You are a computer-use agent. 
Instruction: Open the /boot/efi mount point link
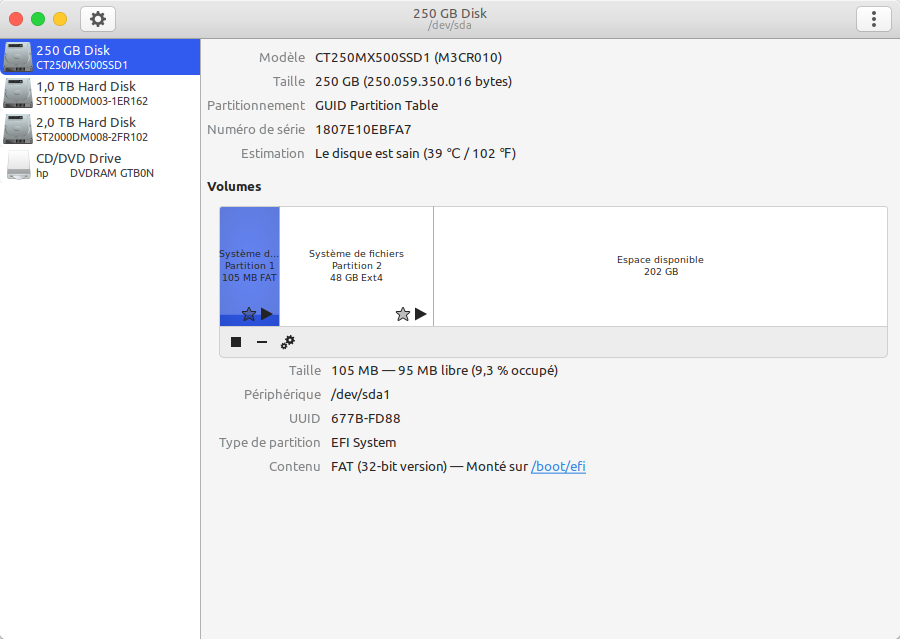558,466
